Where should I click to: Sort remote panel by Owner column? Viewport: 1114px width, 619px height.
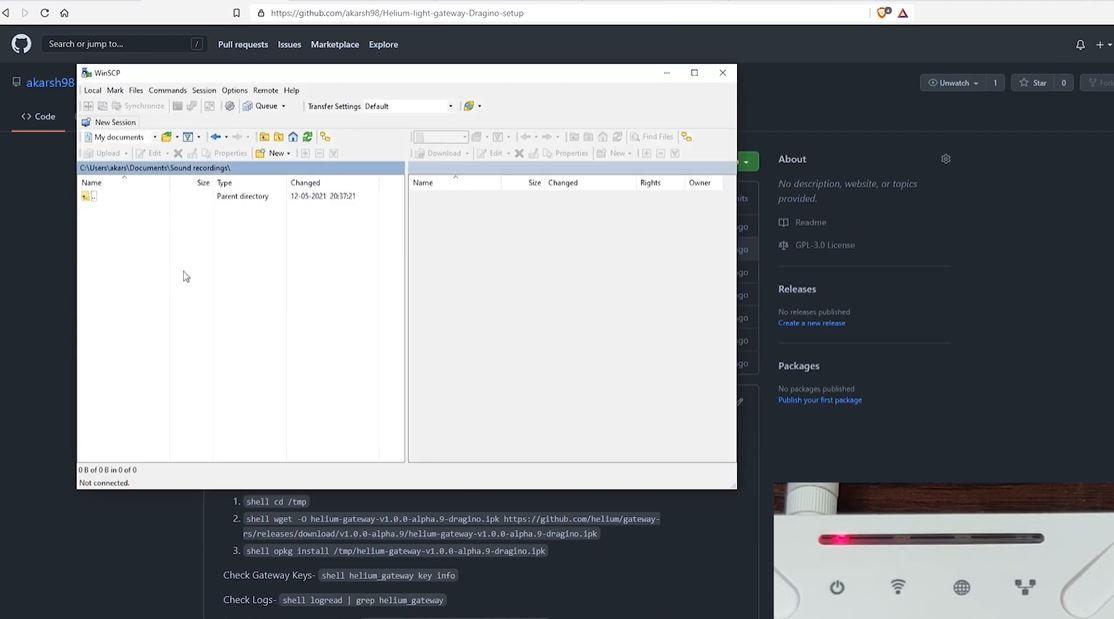[x=703, y=183]
